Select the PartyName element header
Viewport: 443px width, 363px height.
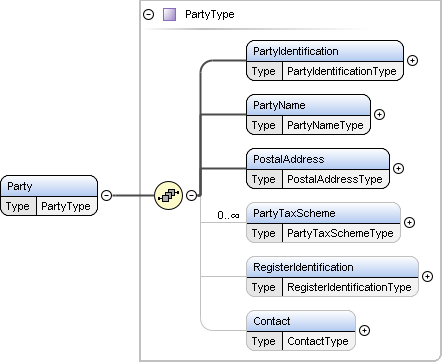point(308,105)
